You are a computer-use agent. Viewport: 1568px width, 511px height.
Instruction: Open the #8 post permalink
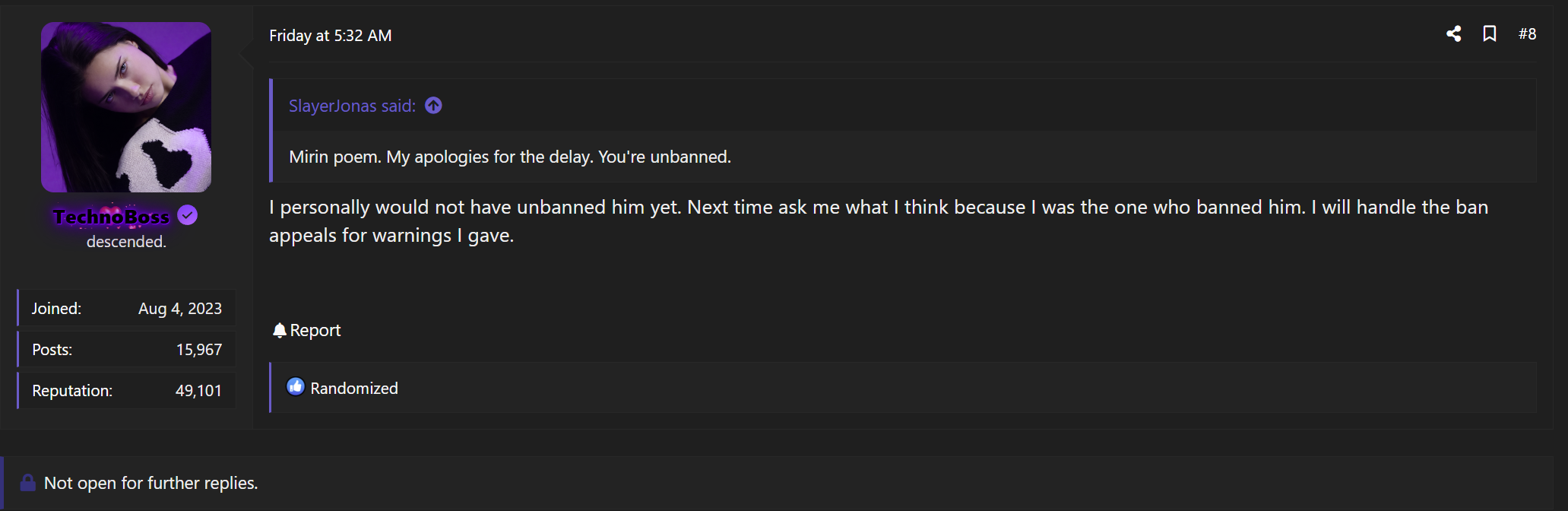click(x=1527, y=33)
